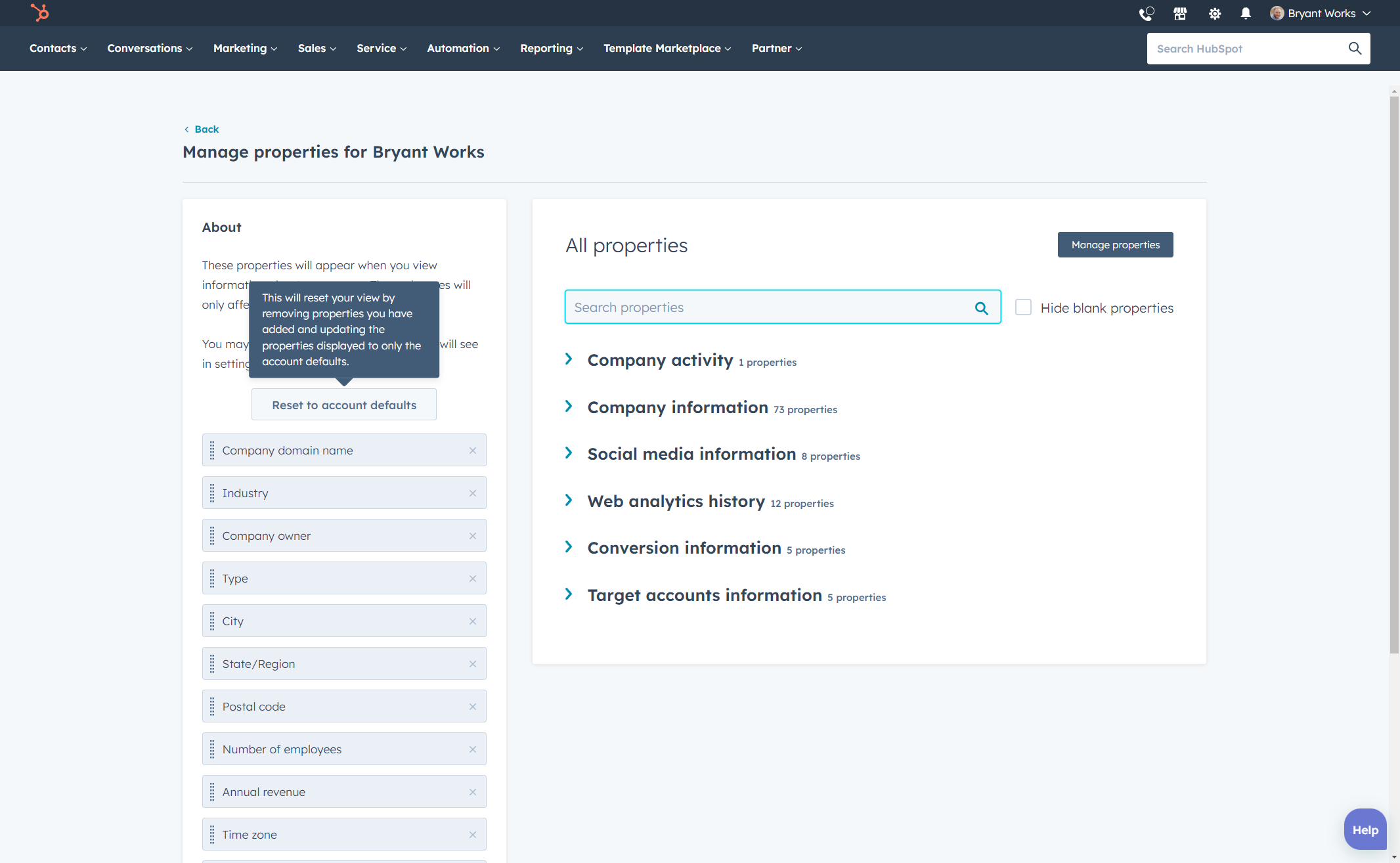Open the calling icon in the top bar

coord(1147,13)
